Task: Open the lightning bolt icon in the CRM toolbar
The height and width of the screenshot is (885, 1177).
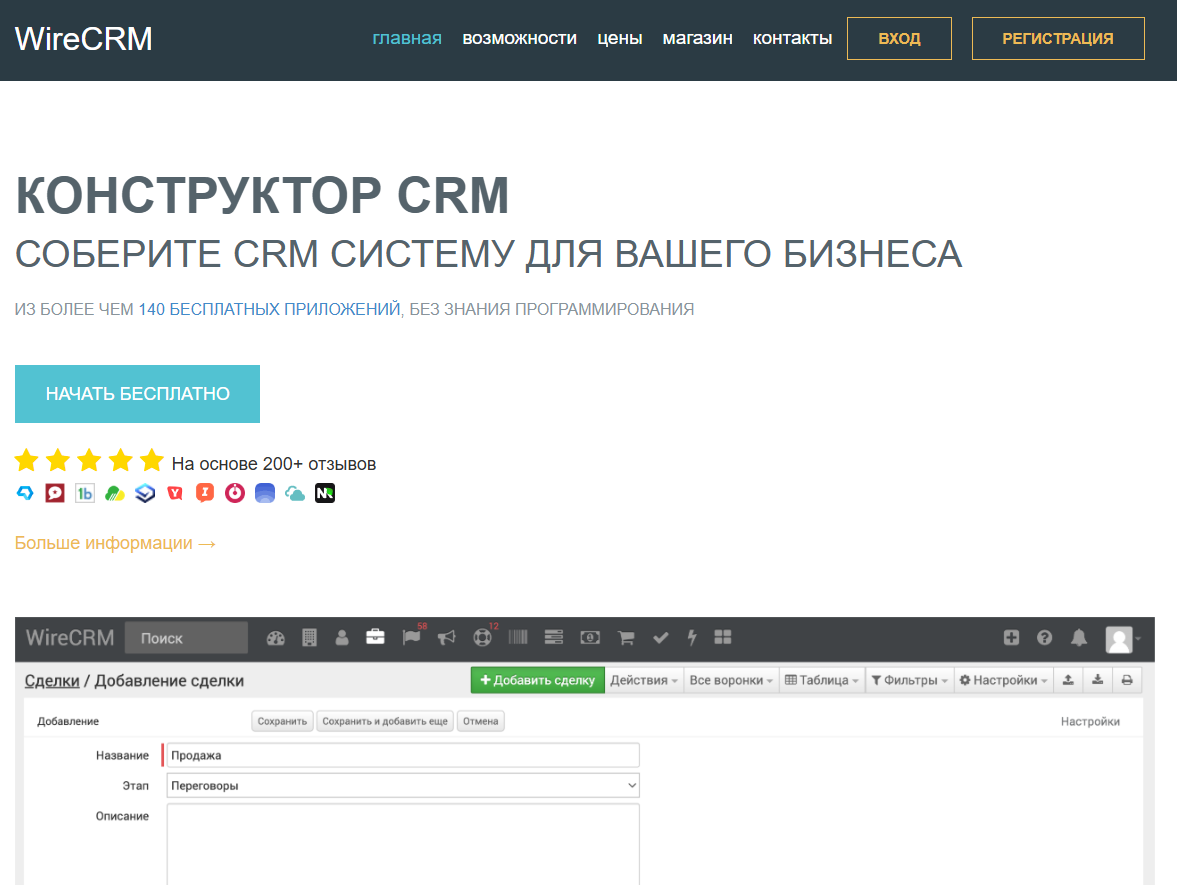Action: (x=692, y=637)
